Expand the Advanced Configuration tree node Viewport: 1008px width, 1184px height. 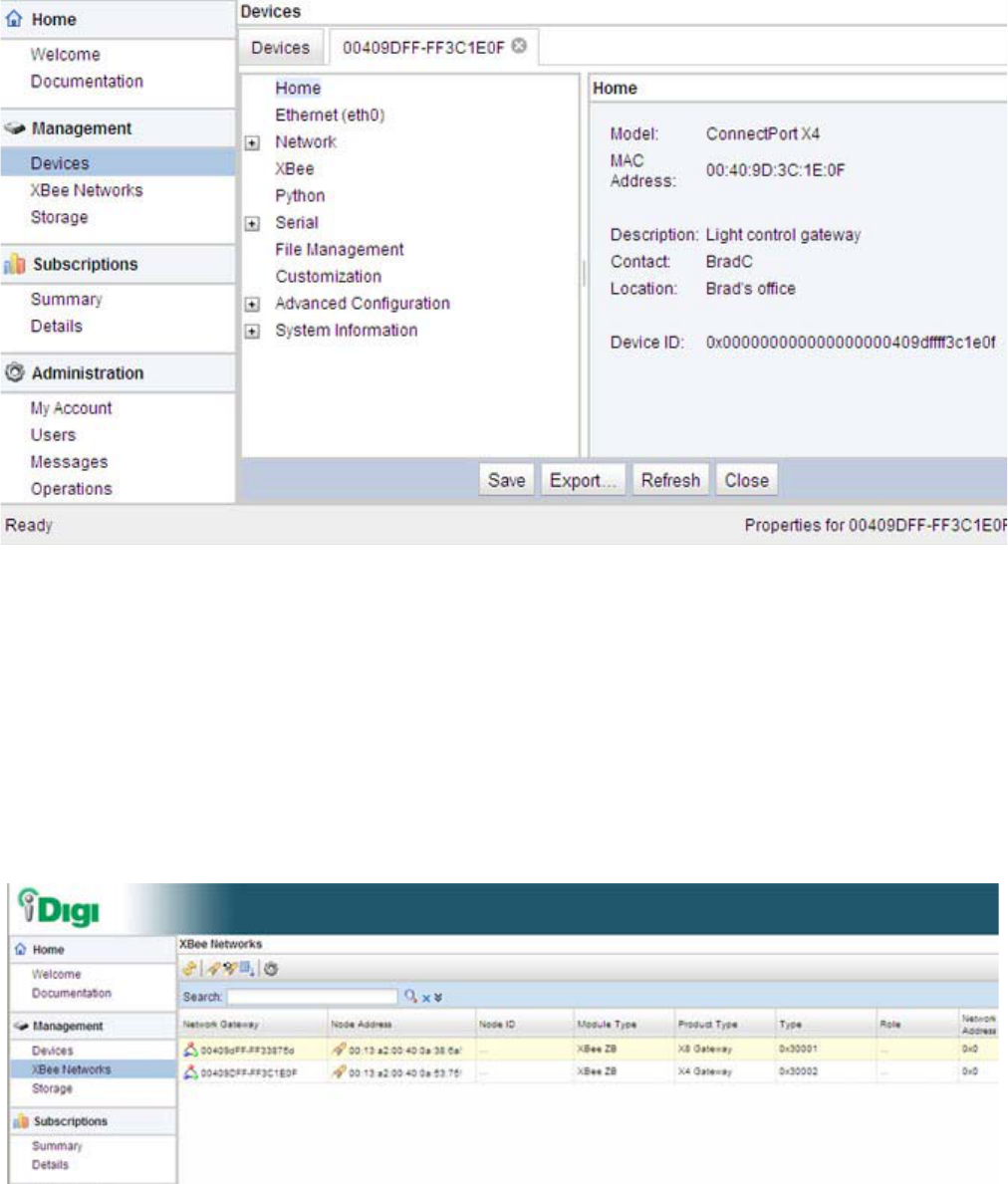(252, 305)
